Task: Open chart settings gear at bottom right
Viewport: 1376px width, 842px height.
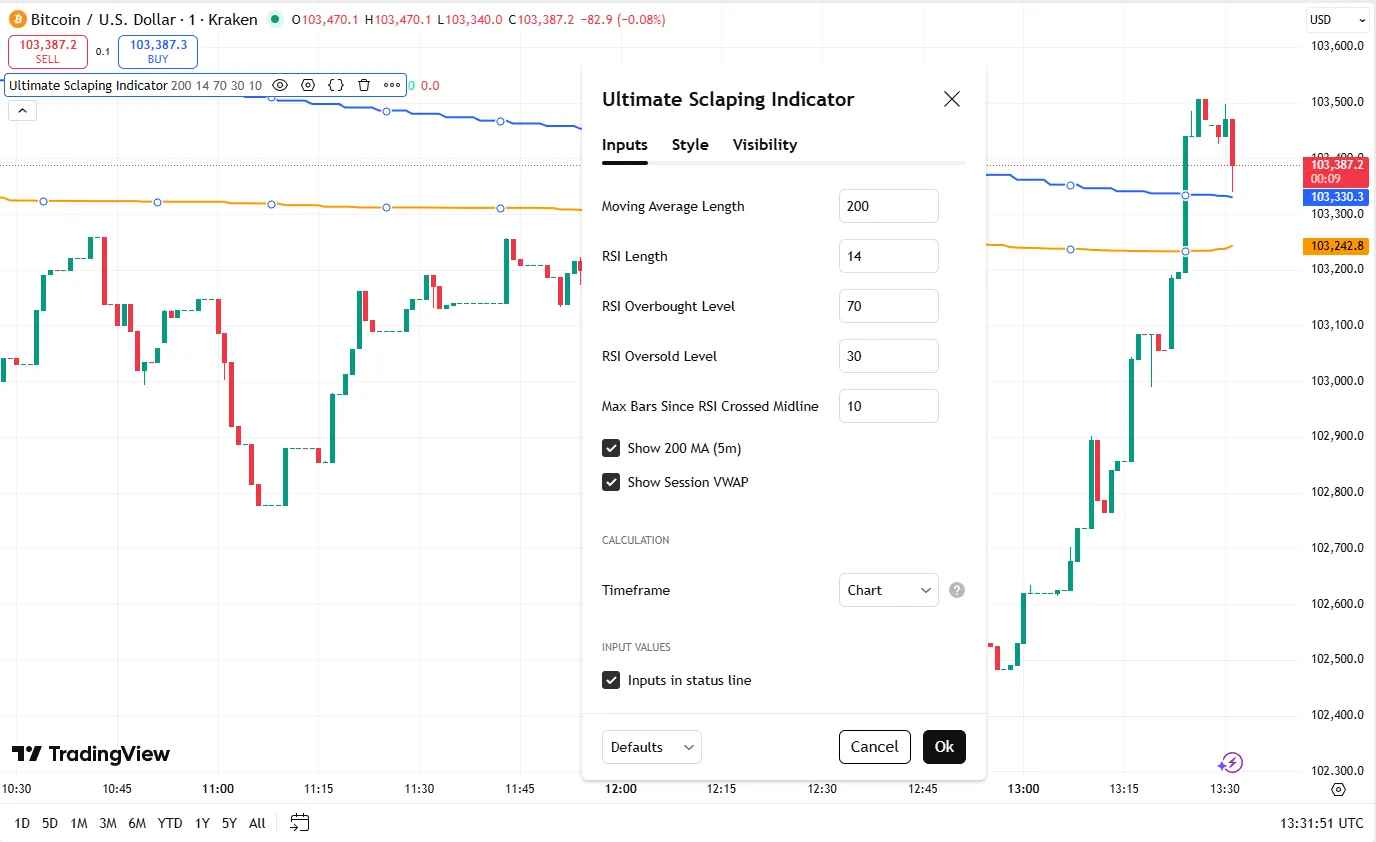Action: point(1339,789)
